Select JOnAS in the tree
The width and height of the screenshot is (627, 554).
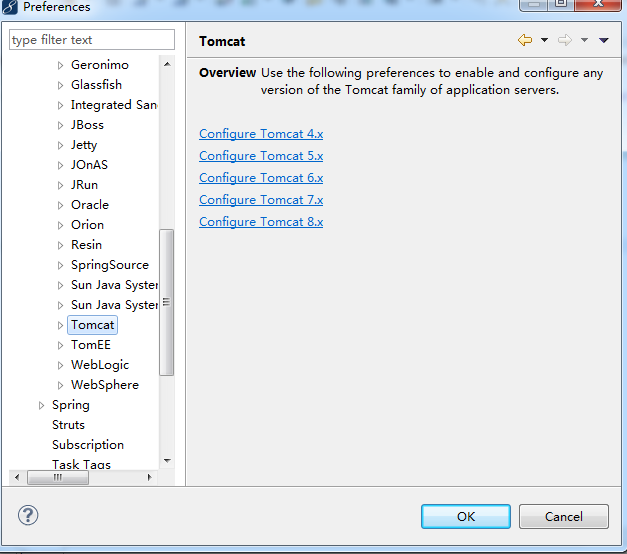[89, 165]
